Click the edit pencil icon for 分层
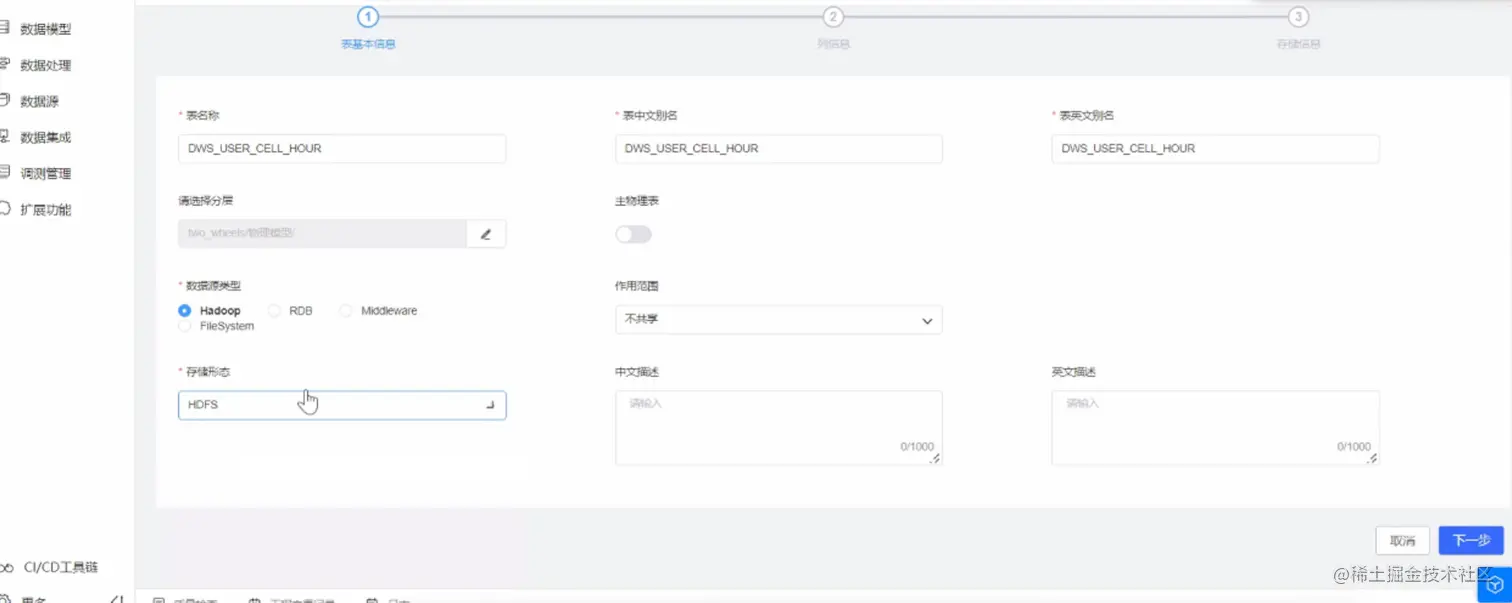This screenshot has height=603, width=1512. [x=486, y=234]
